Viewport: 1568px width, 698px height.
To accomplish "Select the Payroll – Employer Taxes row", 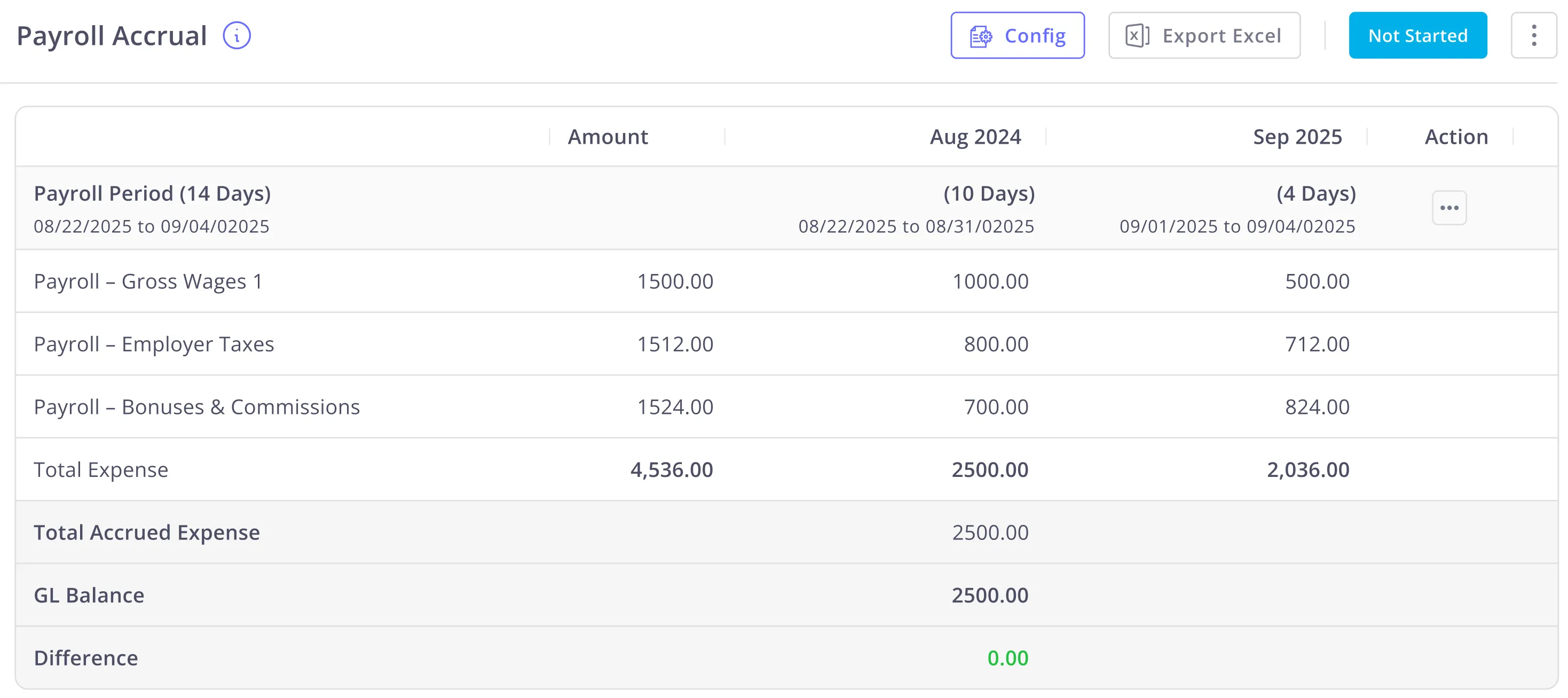I will pos(154,344).
